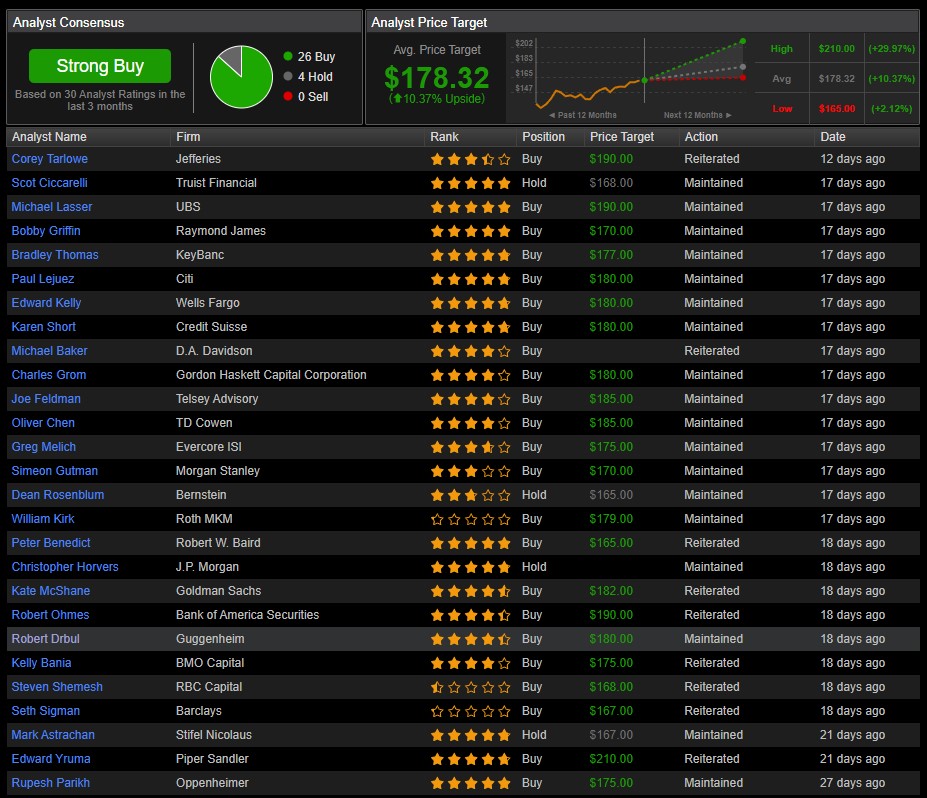Click Corey Tarlowe's star rank rating
The image size is (927, 798).
pos(471,159)
